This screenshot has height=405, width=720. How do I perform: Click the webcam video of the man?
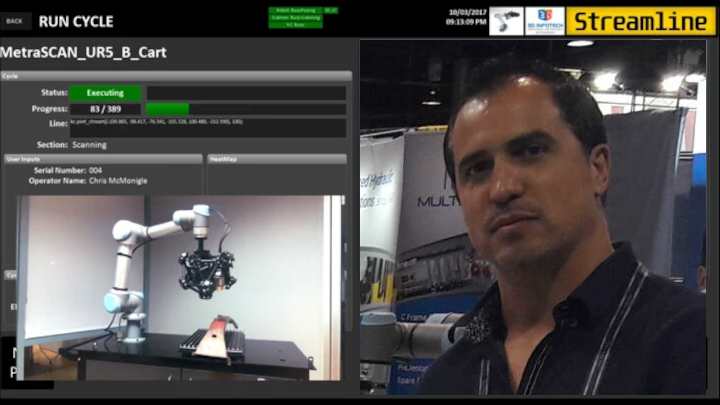pyautogui.click(x=533, y=217)
